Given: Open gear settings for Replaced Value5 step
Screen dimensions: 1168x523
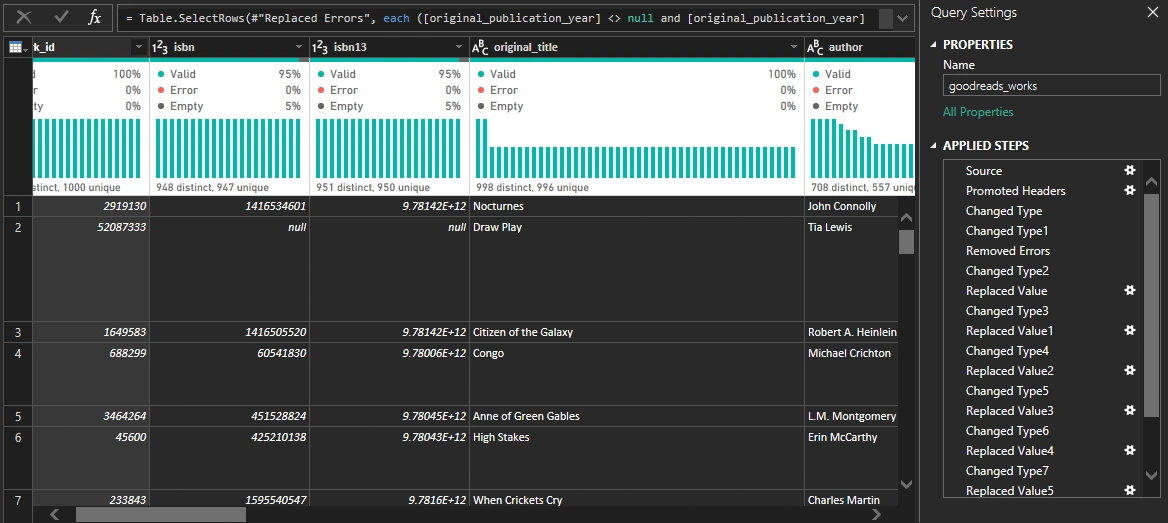Looking at the screenshot, I should click(x=1129, y=490).
